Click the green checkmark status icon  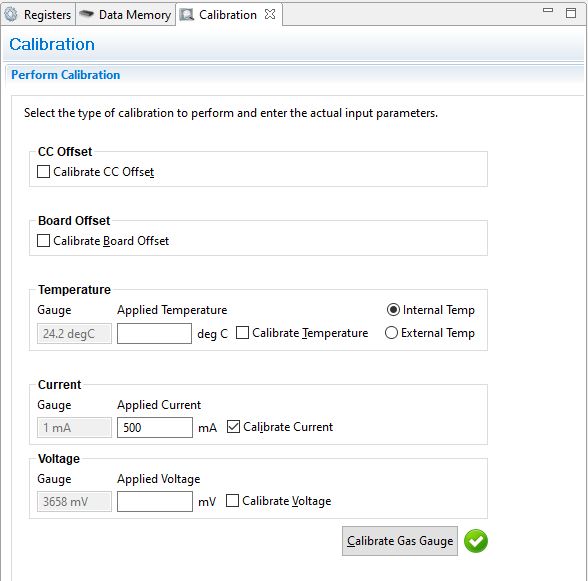(476, 541)
